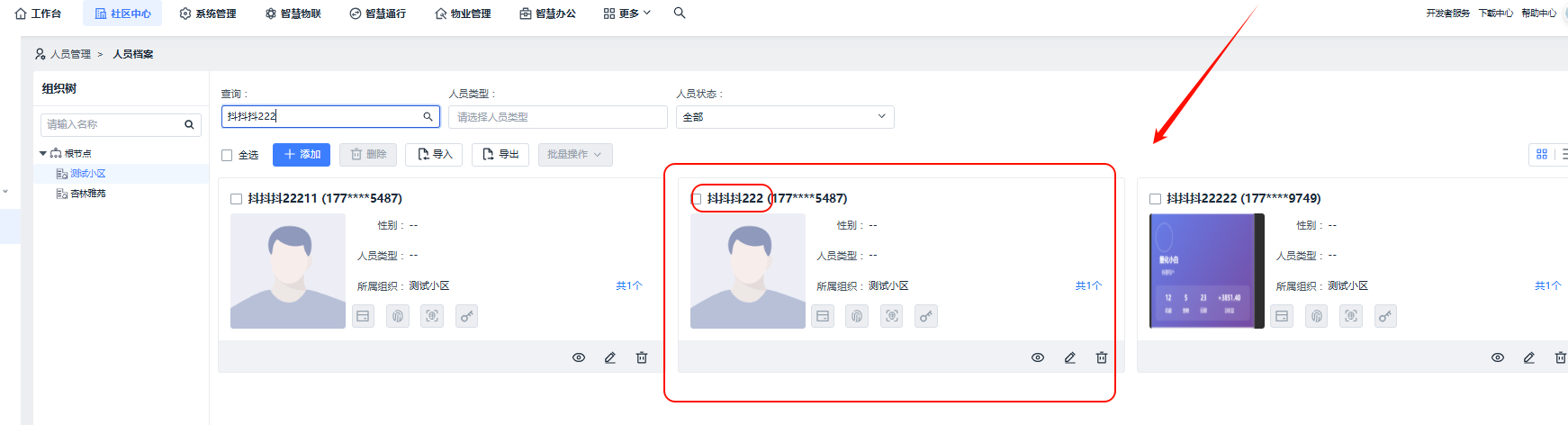
Task: Open the 社区中心 tab
Action: pyautogui.click(x=122, y=14)
